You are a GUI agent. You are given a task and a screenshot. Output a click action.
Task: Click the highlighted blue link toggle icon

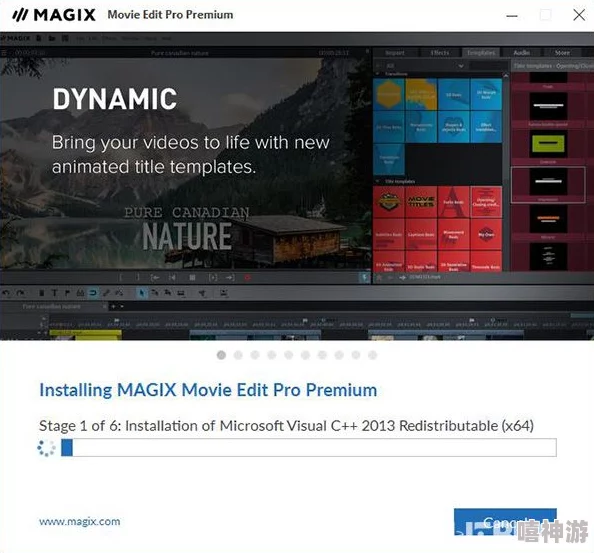click(93, 293)
